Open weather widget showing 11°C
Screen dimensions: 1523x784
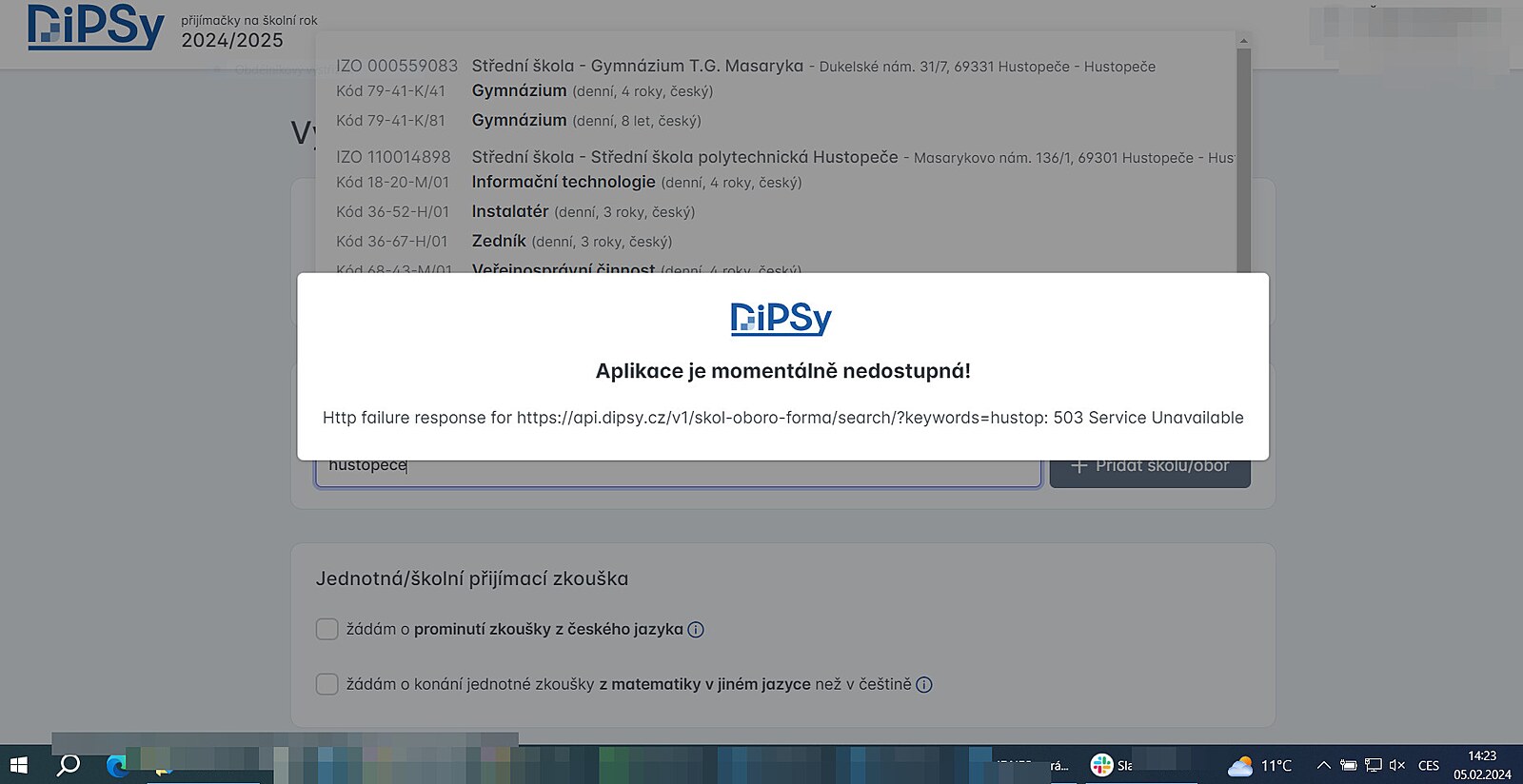[1259, 765]
